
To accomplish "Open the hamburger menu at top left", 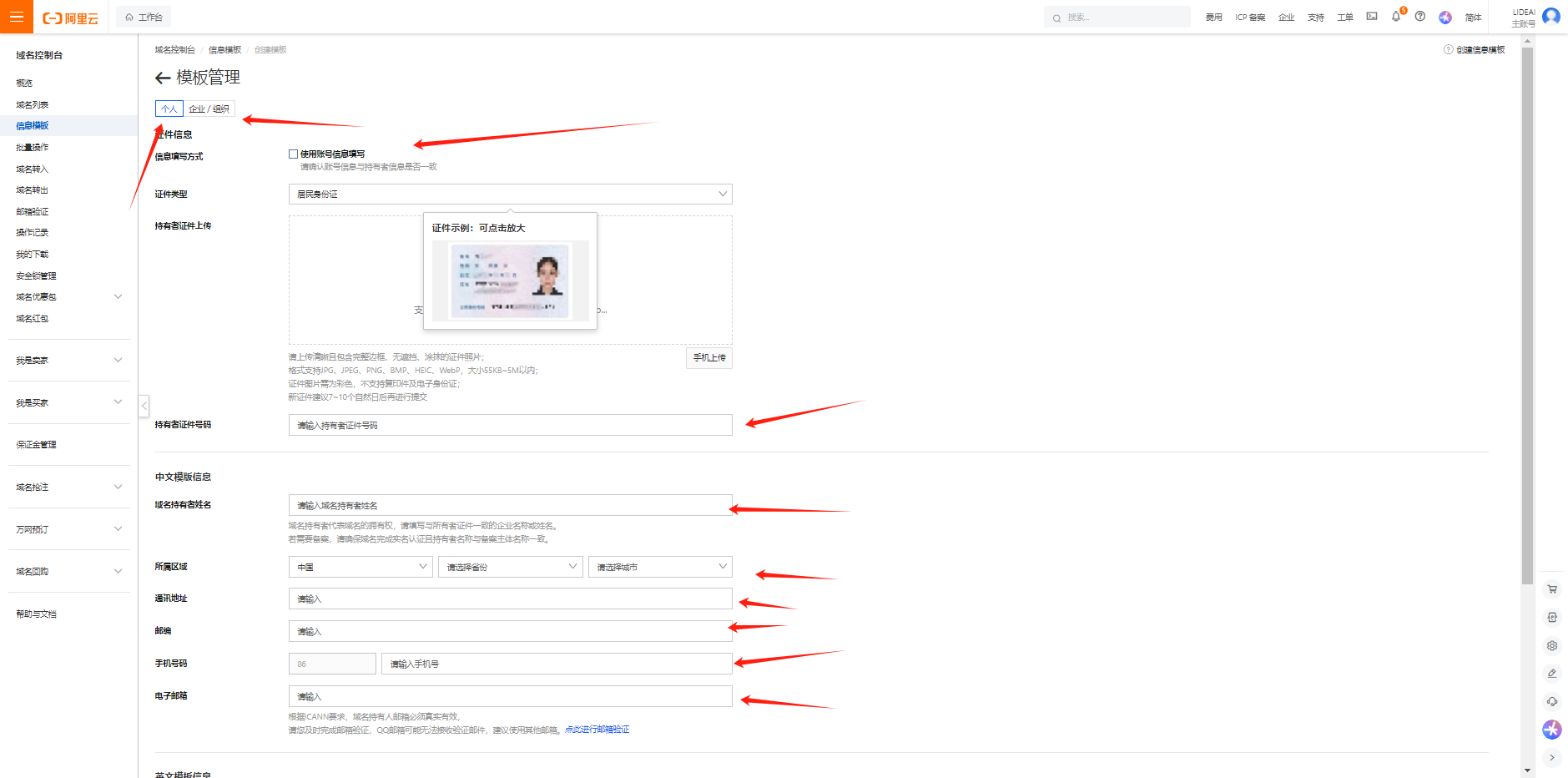I will [x=16, y=17].
